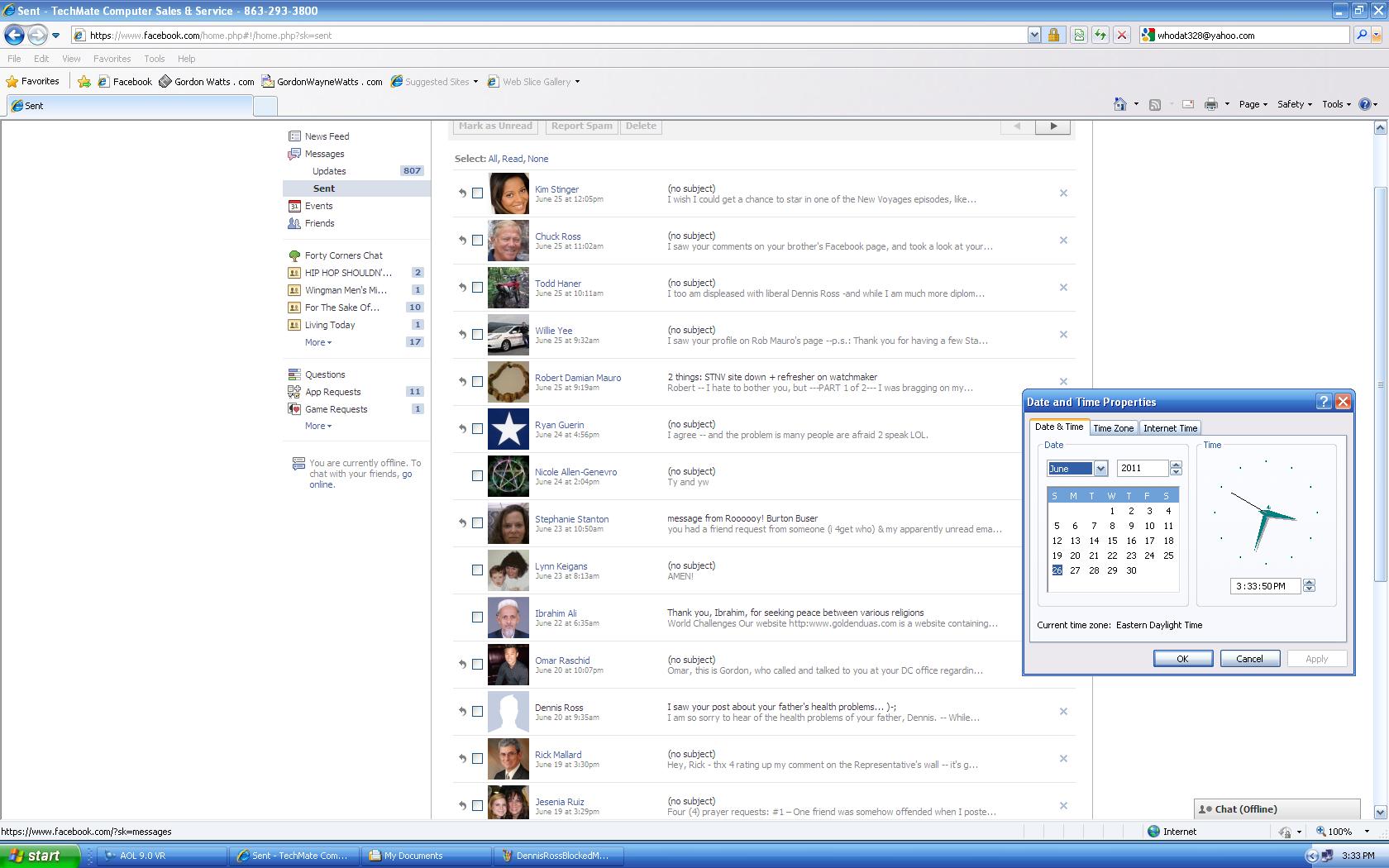Open the month dropdown showing June

coord(1100,469)
